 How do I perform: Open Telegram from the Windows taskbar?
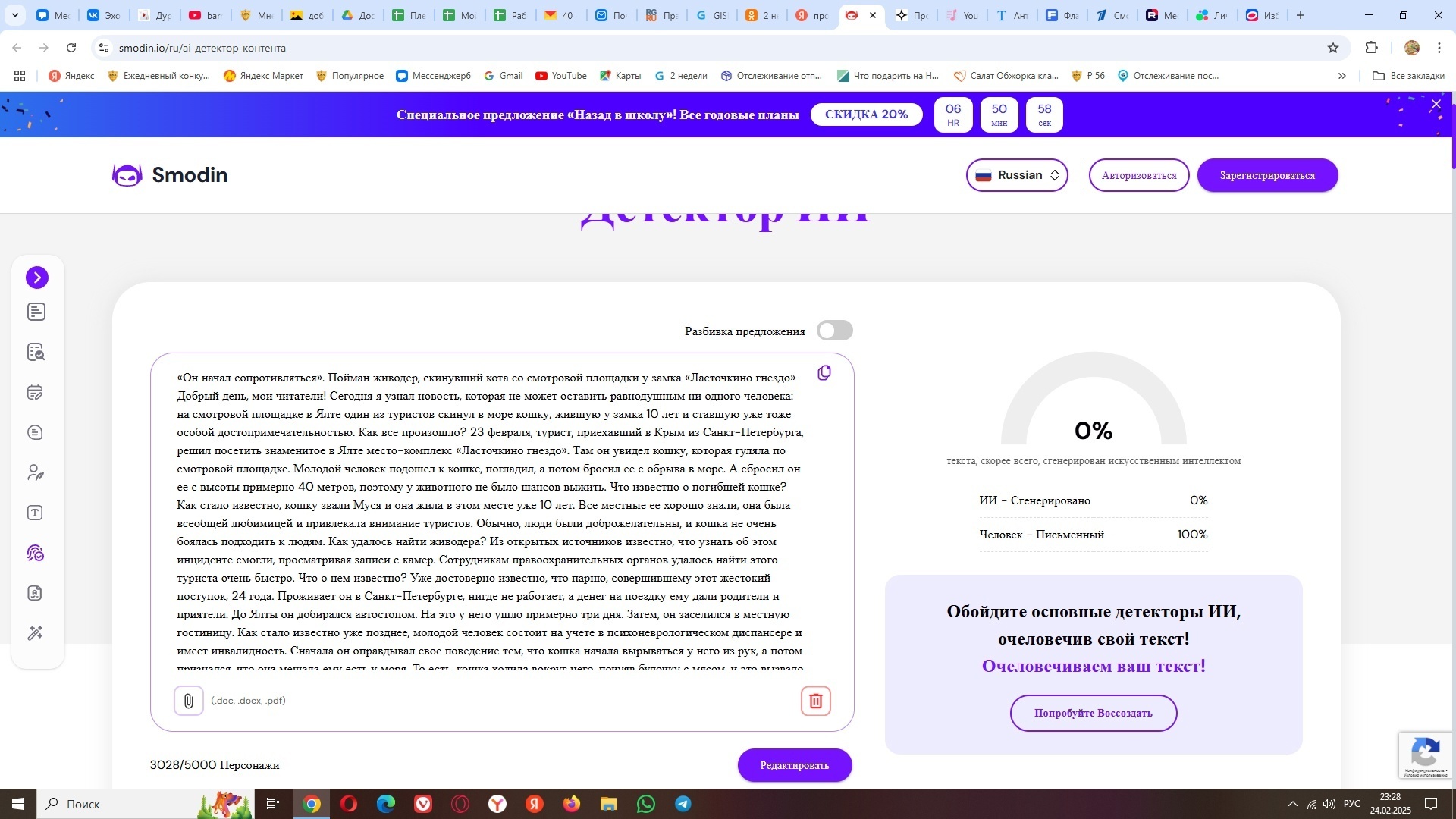pos(683,804)
